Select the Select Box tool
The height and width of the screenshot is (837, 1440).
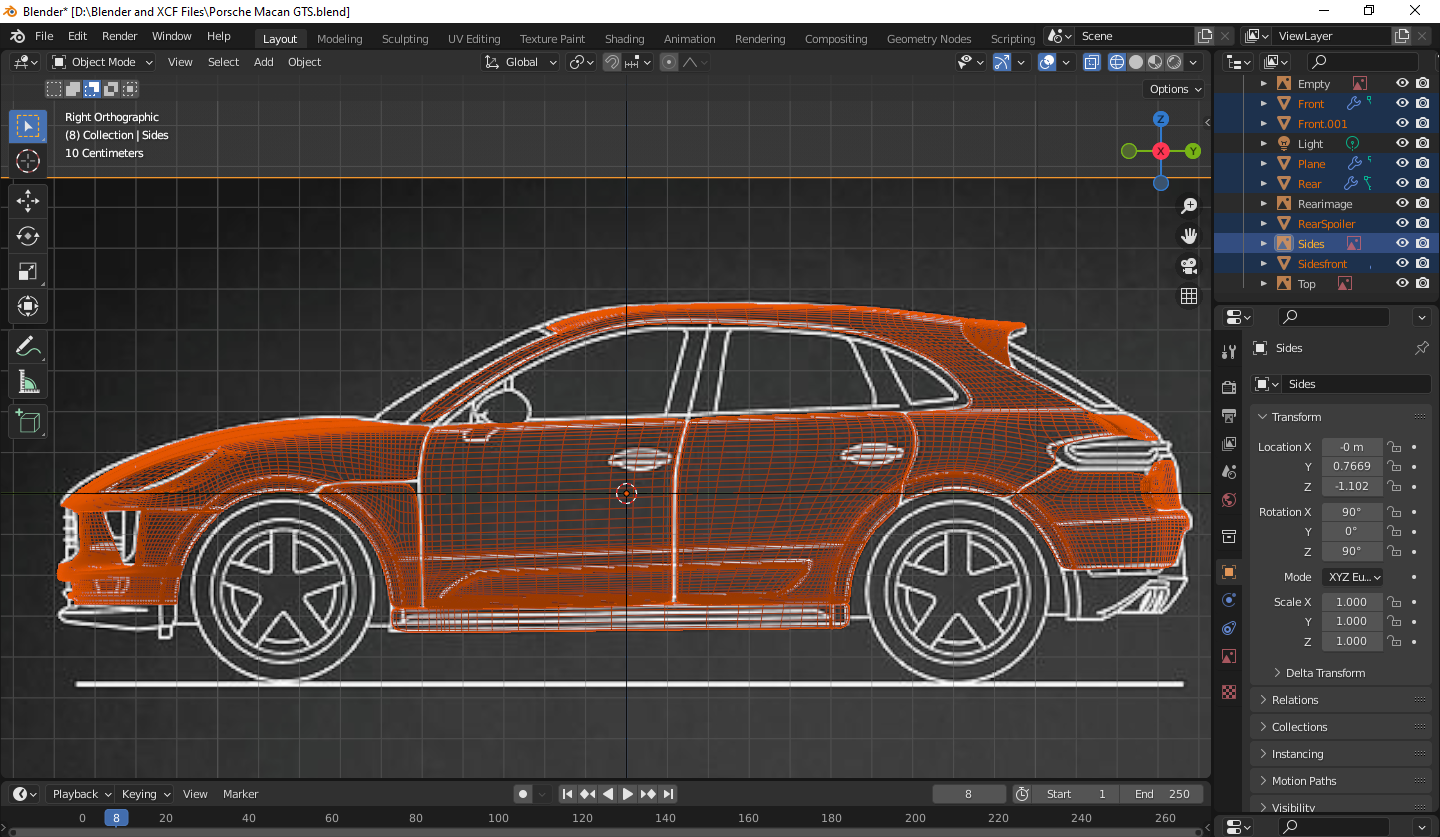[28, 126]
